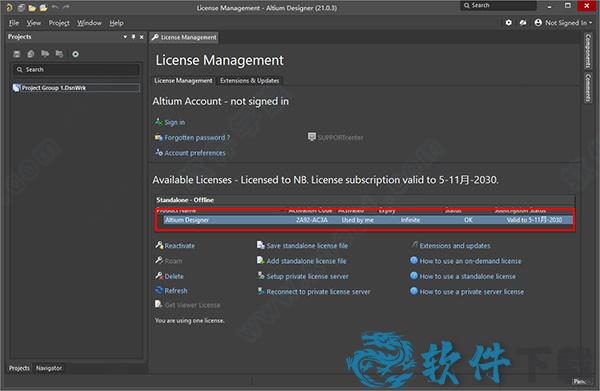The image size is (600, 391).
Task: Select Project Group 1.DsnWrk
Action: 76,88
